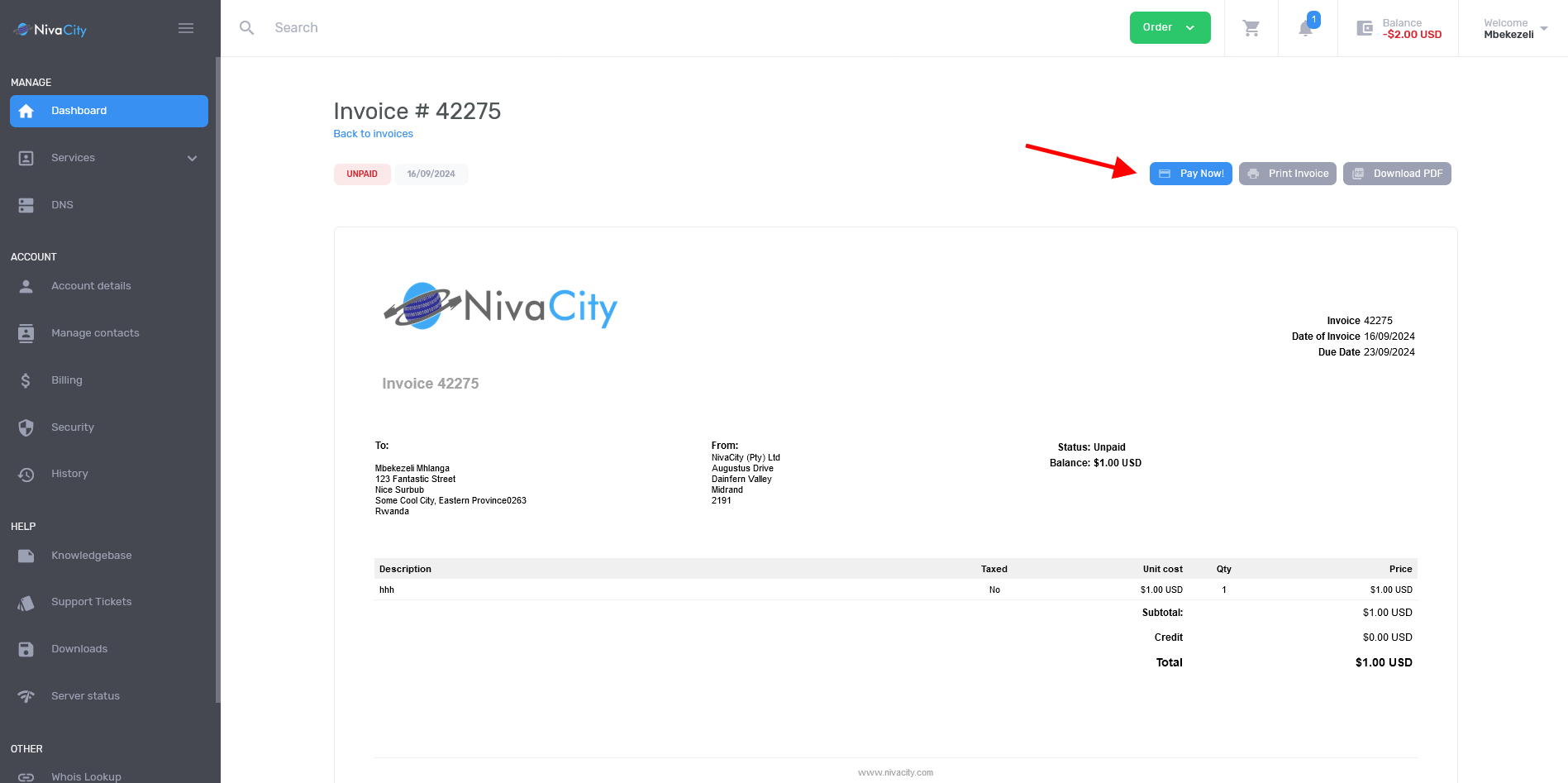Click the UNPAID status badge
The height and width of the screenshot is (783, 1568).
[362, 174]
